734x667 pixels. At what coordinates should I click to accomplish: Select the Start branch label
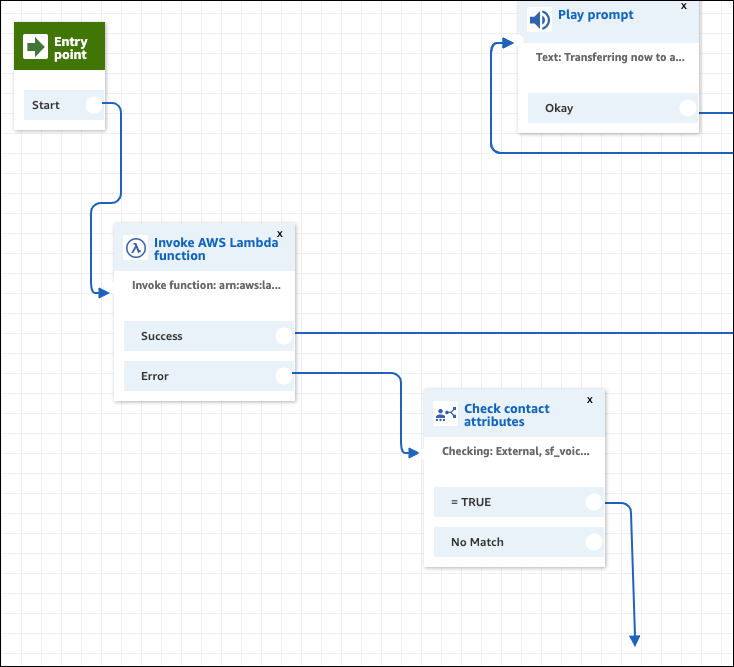pos(45,105)
